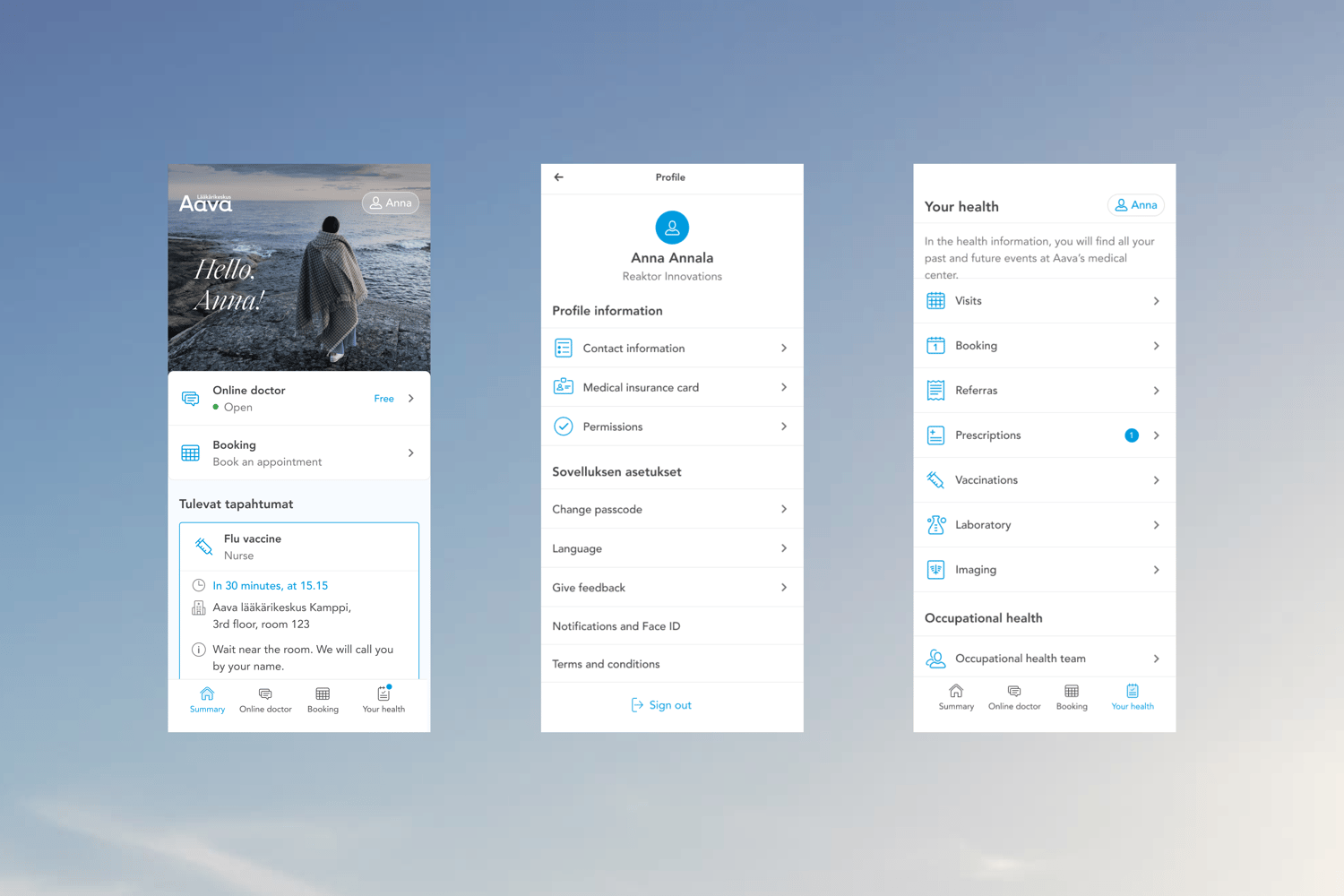Open the back arrow on Profile screen
Image resolution: width=1344 pixels, height=896 pixels.
(x=558, y=177)
